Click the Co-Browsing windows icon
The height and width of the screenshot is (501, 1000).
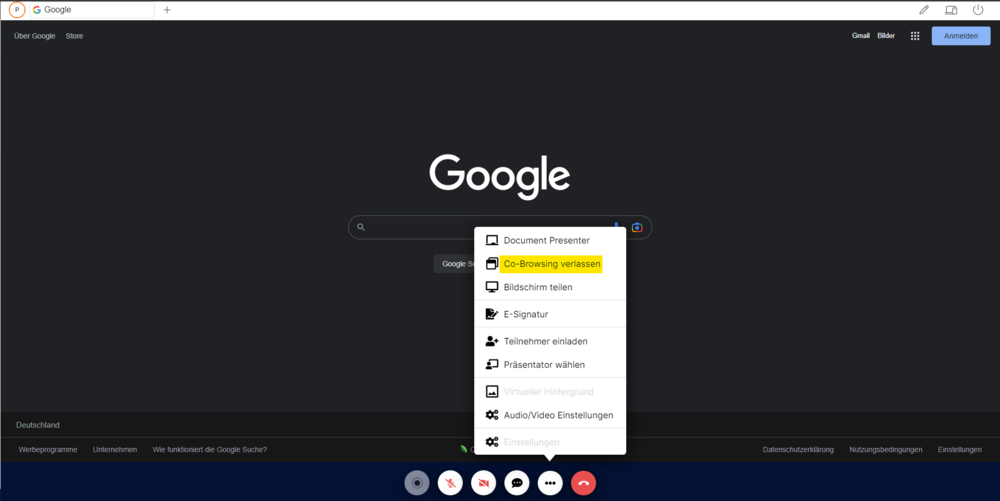[492, 264]
